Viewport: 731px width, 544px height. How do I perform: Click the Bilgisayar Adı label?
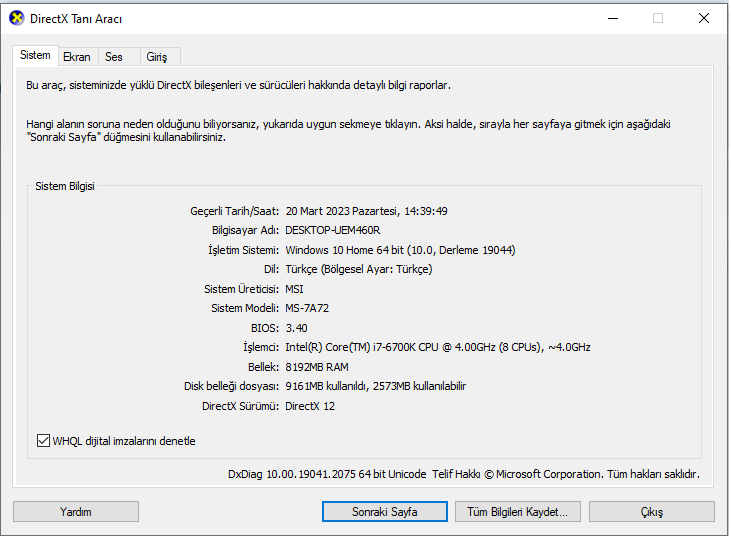246,230
